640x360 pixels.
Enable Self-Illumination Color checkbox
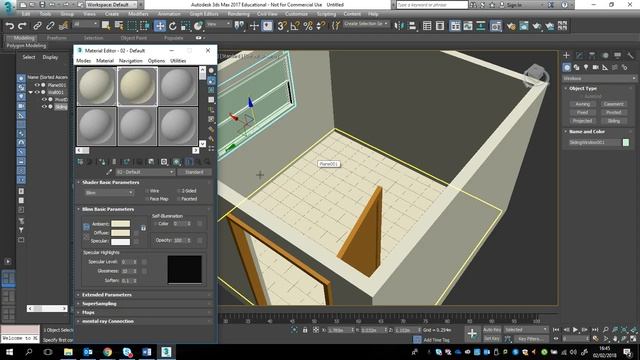point(156,224)
